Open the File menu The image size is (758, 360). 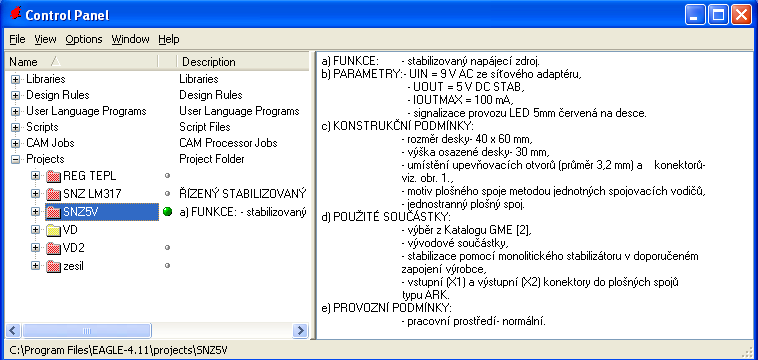(17, 39)
